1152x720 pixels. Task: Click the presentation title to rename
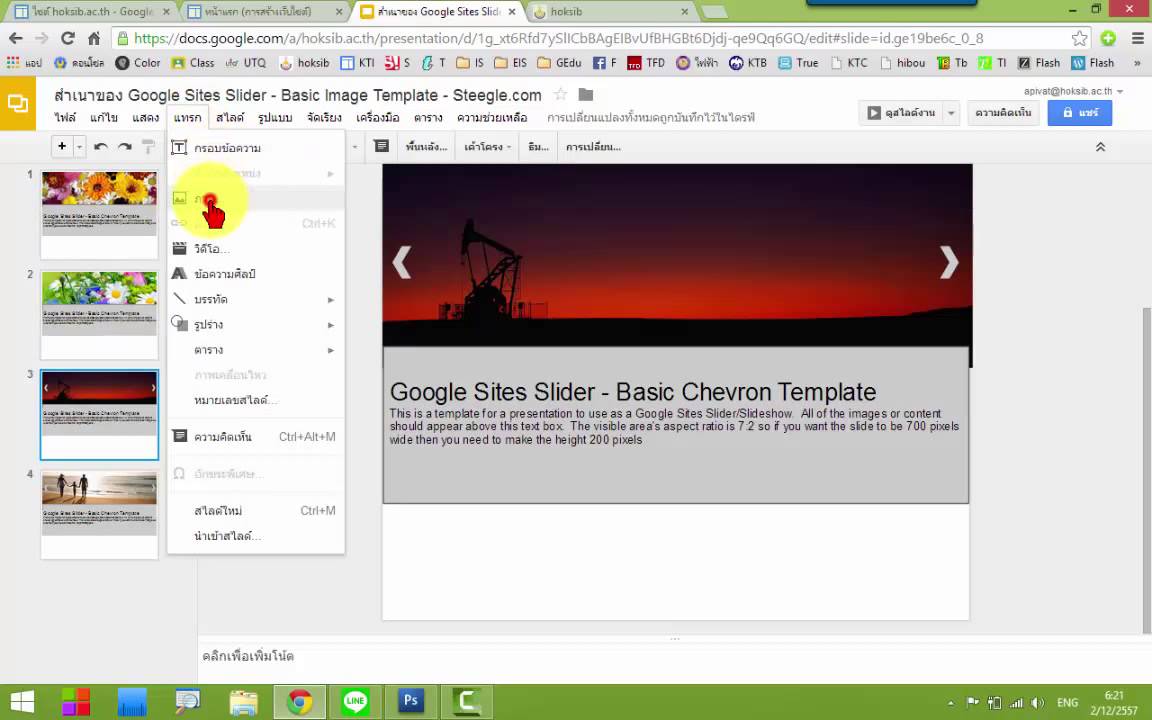tap(298, 95)
